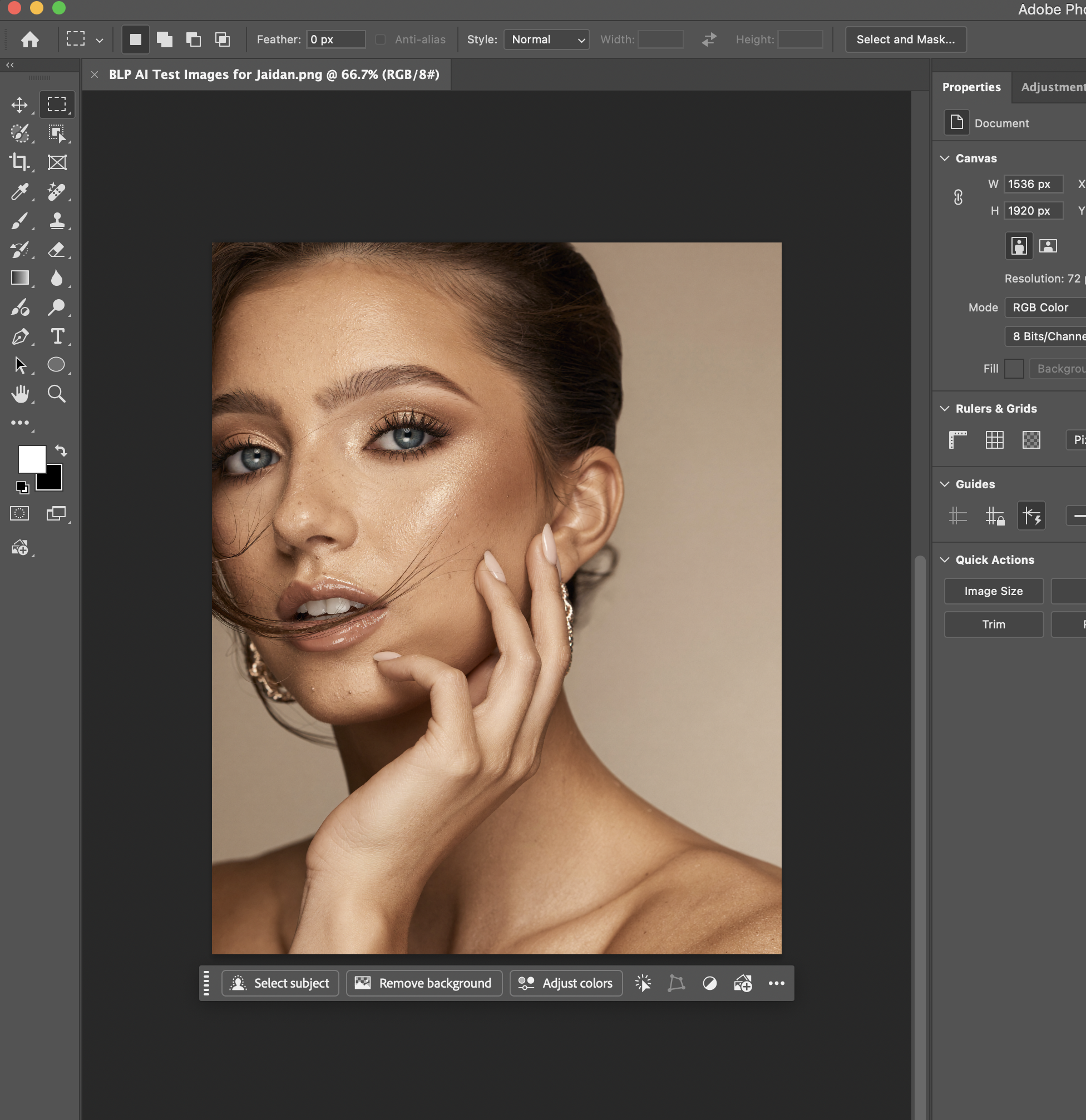
Task: Toggle the Anti-alias checkbox
Action: click(380, 39)
